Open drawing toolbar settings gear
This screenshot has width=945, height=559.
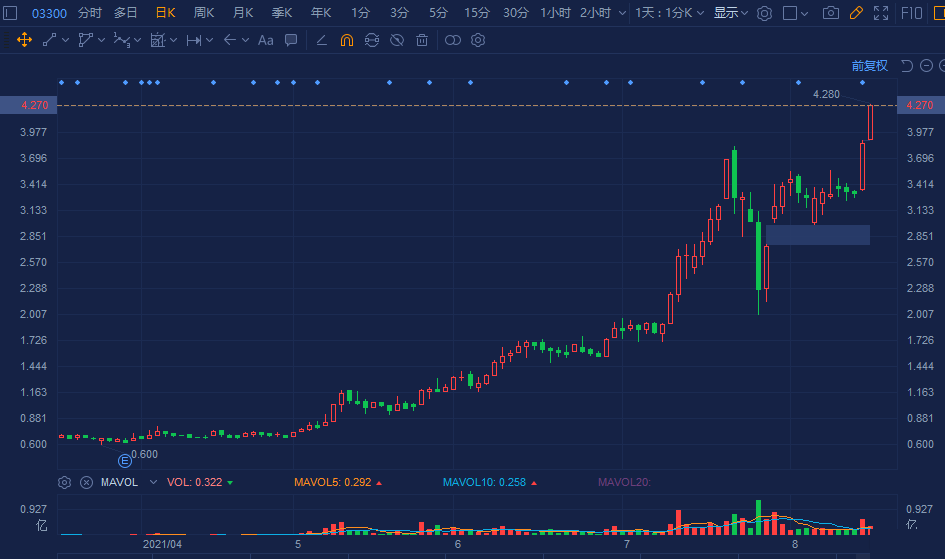coord(478,40)
